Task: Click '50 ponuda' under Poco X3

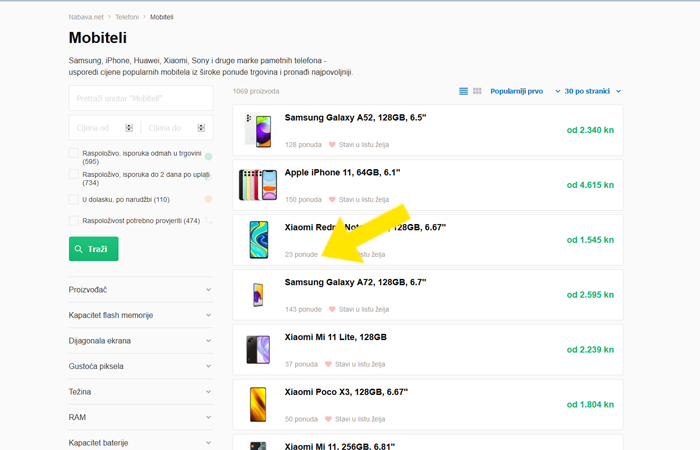Action: tap(301, 419)
